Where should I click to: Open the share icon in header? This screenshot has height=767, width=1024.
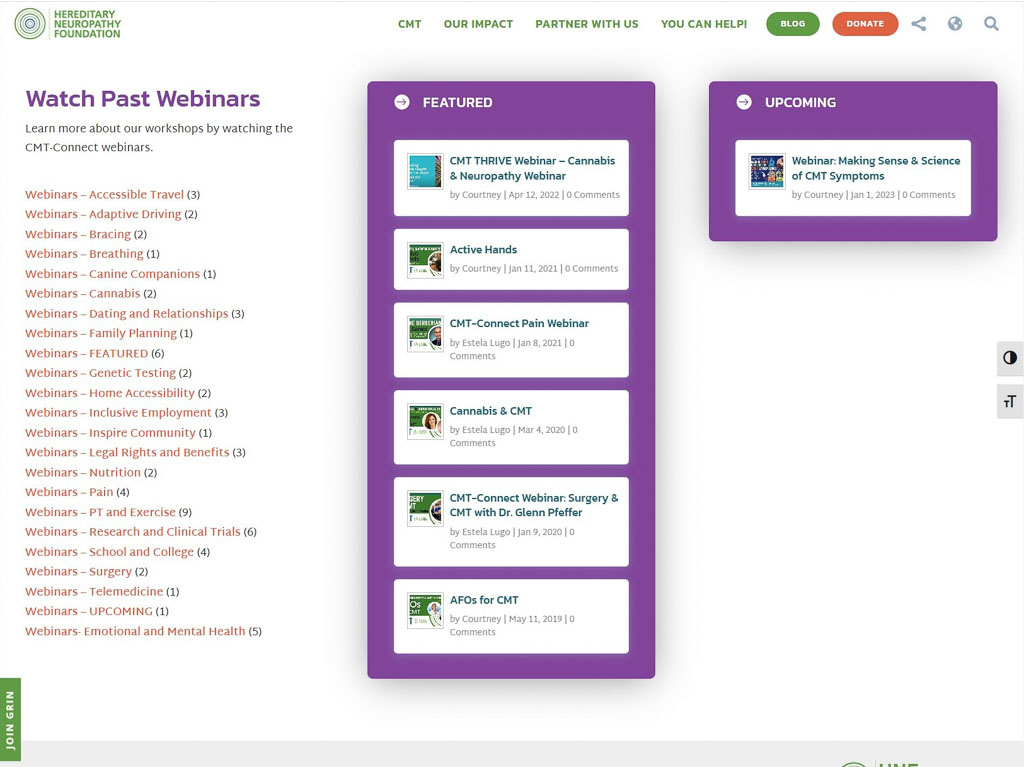tap(919, 24)
